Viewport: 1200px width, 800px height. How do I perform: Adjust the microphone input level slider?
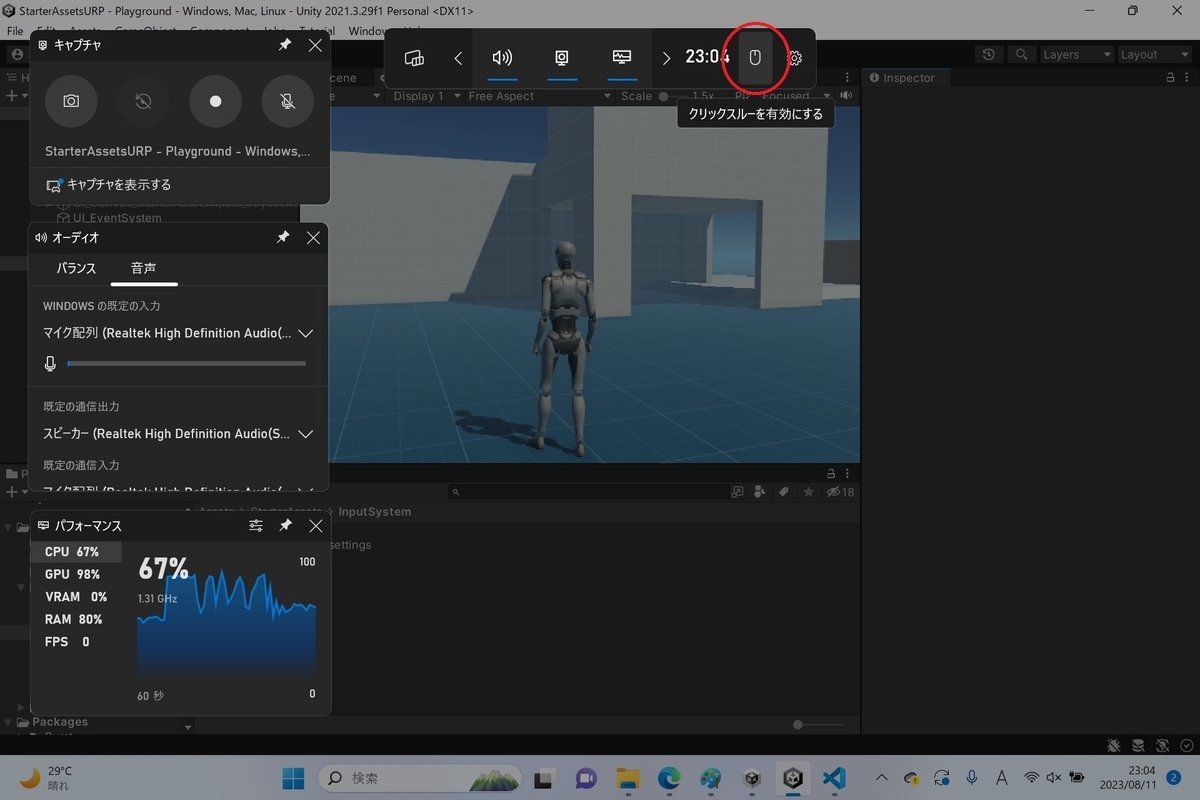[x=186, y=364]
